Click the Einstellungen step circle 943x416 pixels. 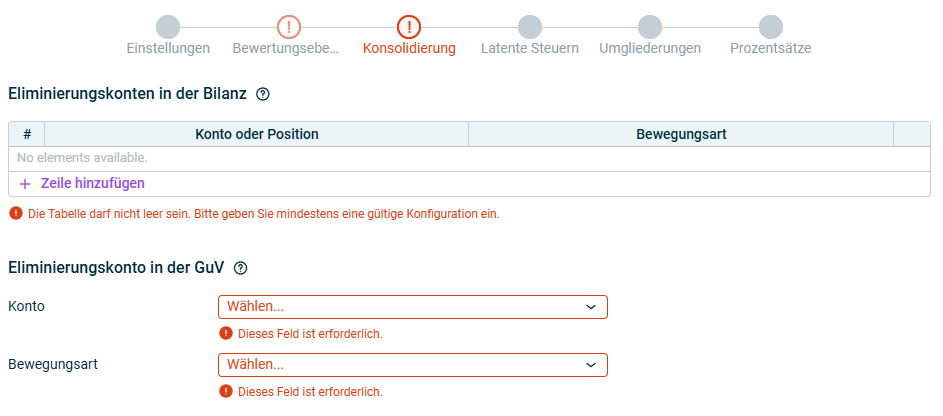[x=168, y=27]
